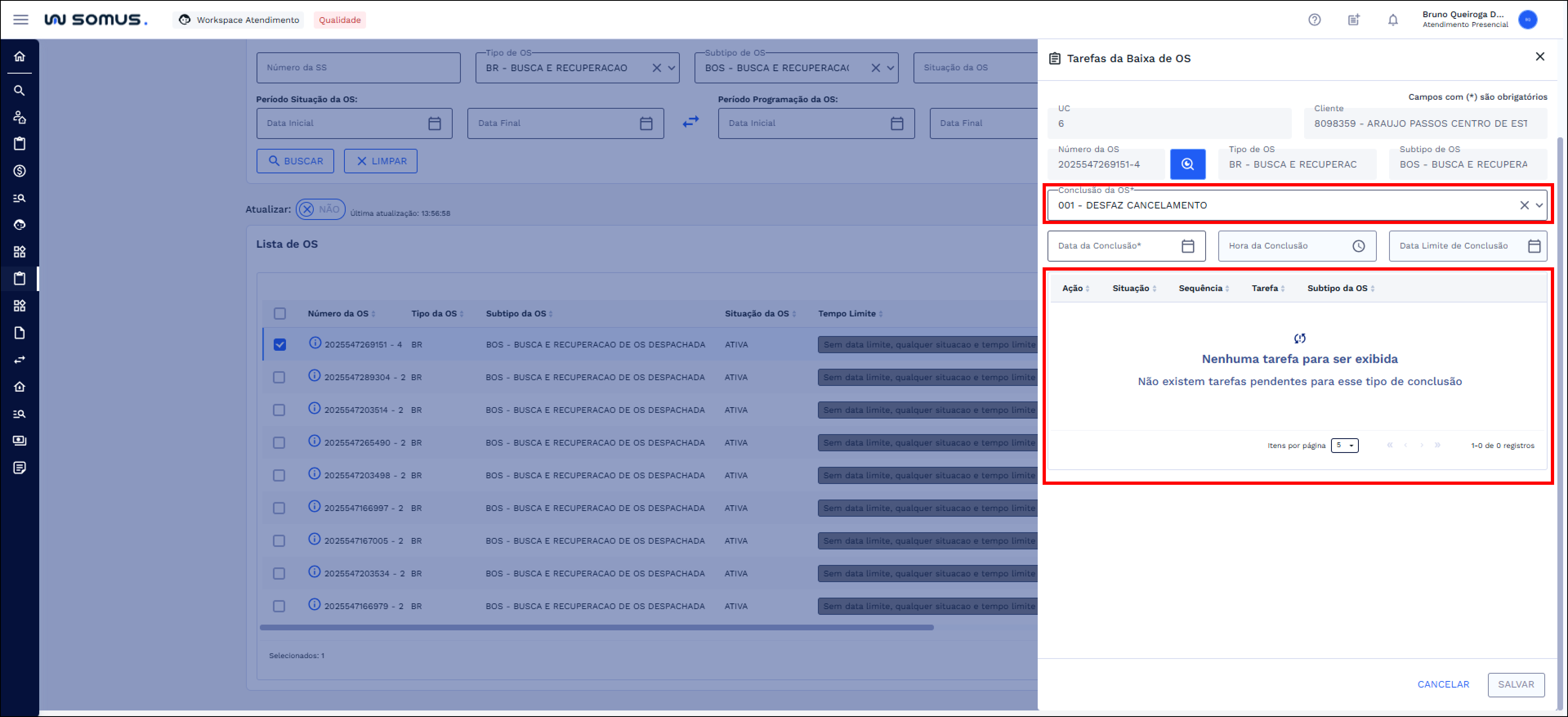The width and height of the screenshot is (1568, 717).
Task: Open the person-with-house icon in the sidebar
Action: click(20, 117)
